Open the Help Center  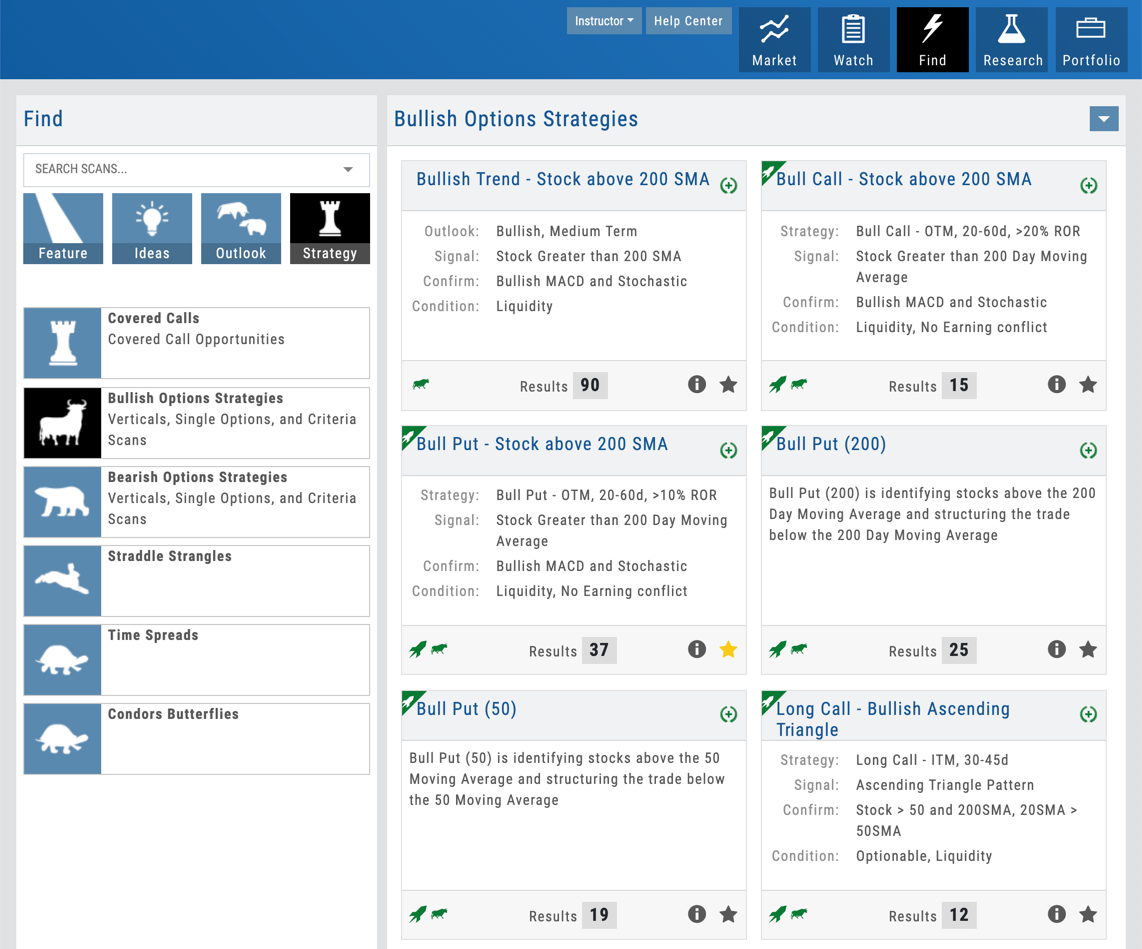coord(689,21)
